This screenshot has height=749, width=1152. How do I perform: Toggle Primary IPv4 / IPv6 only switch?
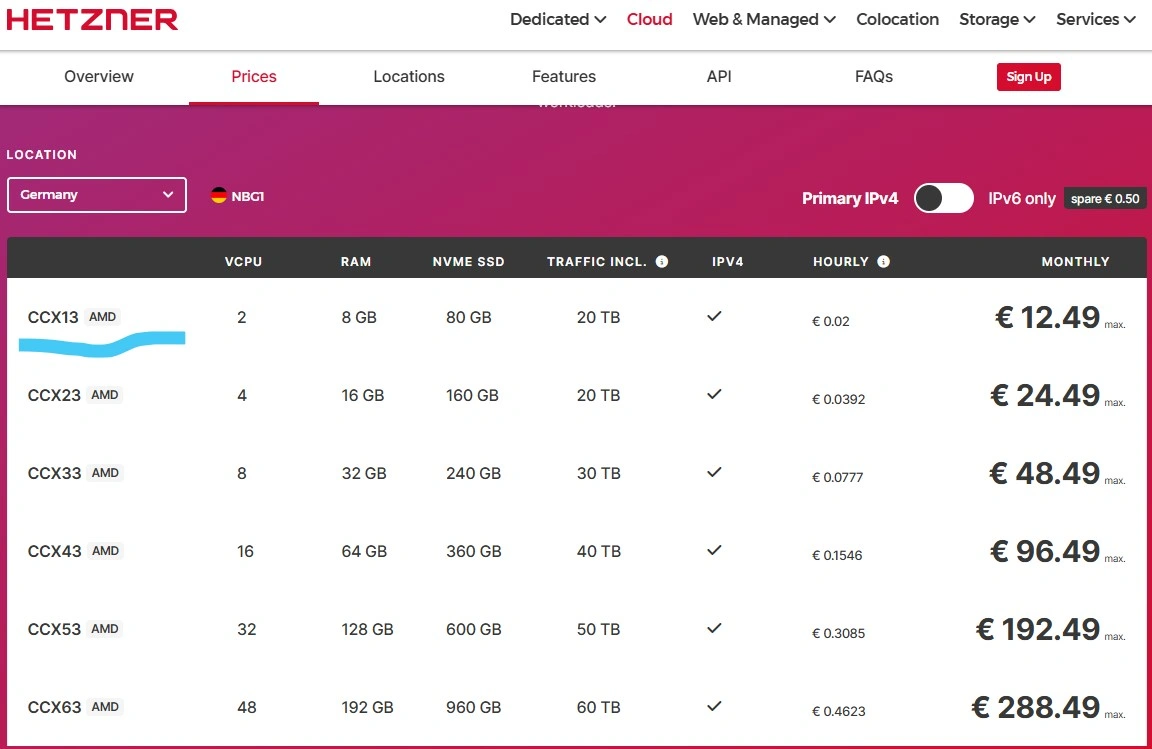click(944, 198)
